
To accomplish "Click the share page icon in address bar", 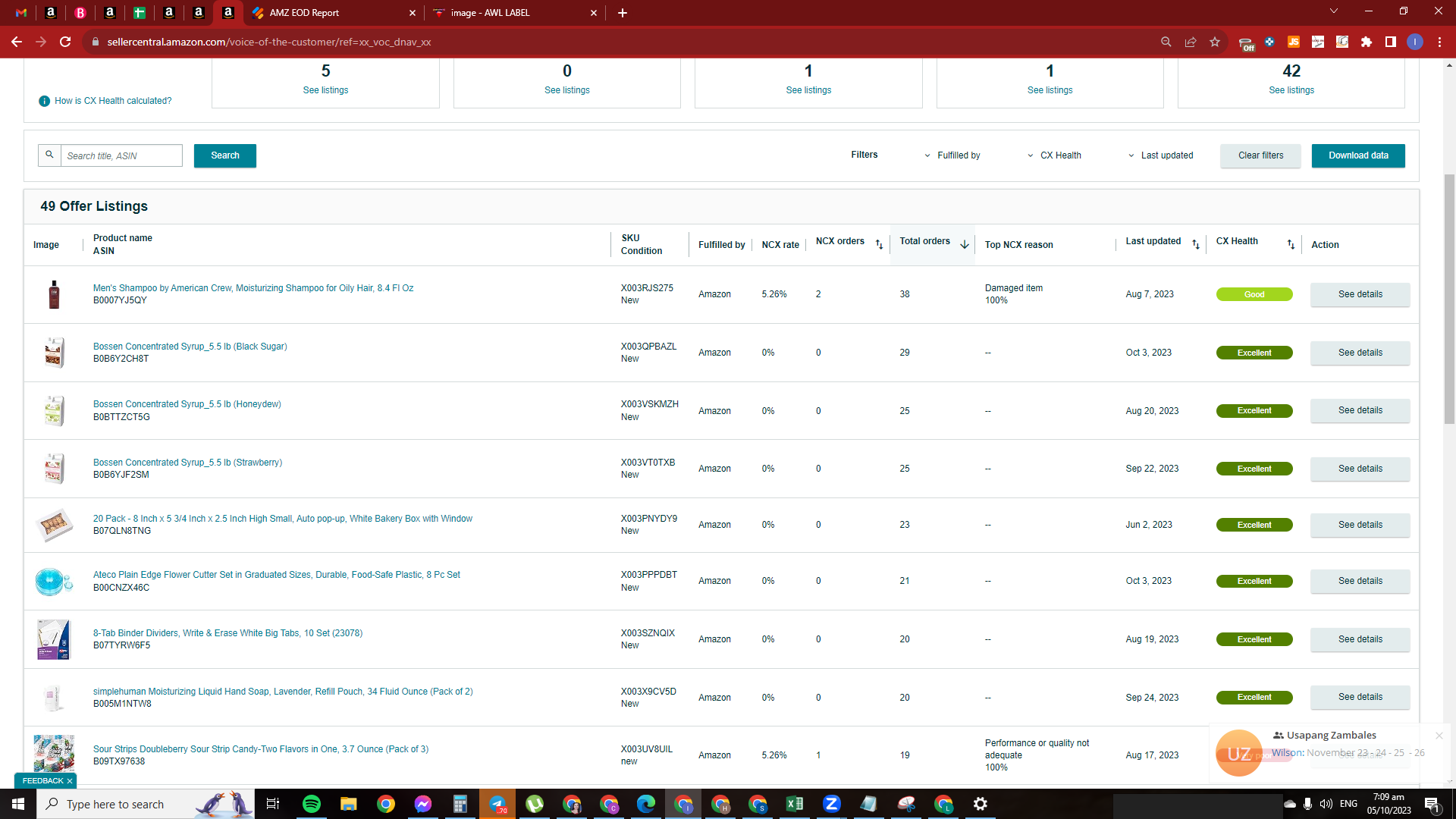I will point(1191,42).
